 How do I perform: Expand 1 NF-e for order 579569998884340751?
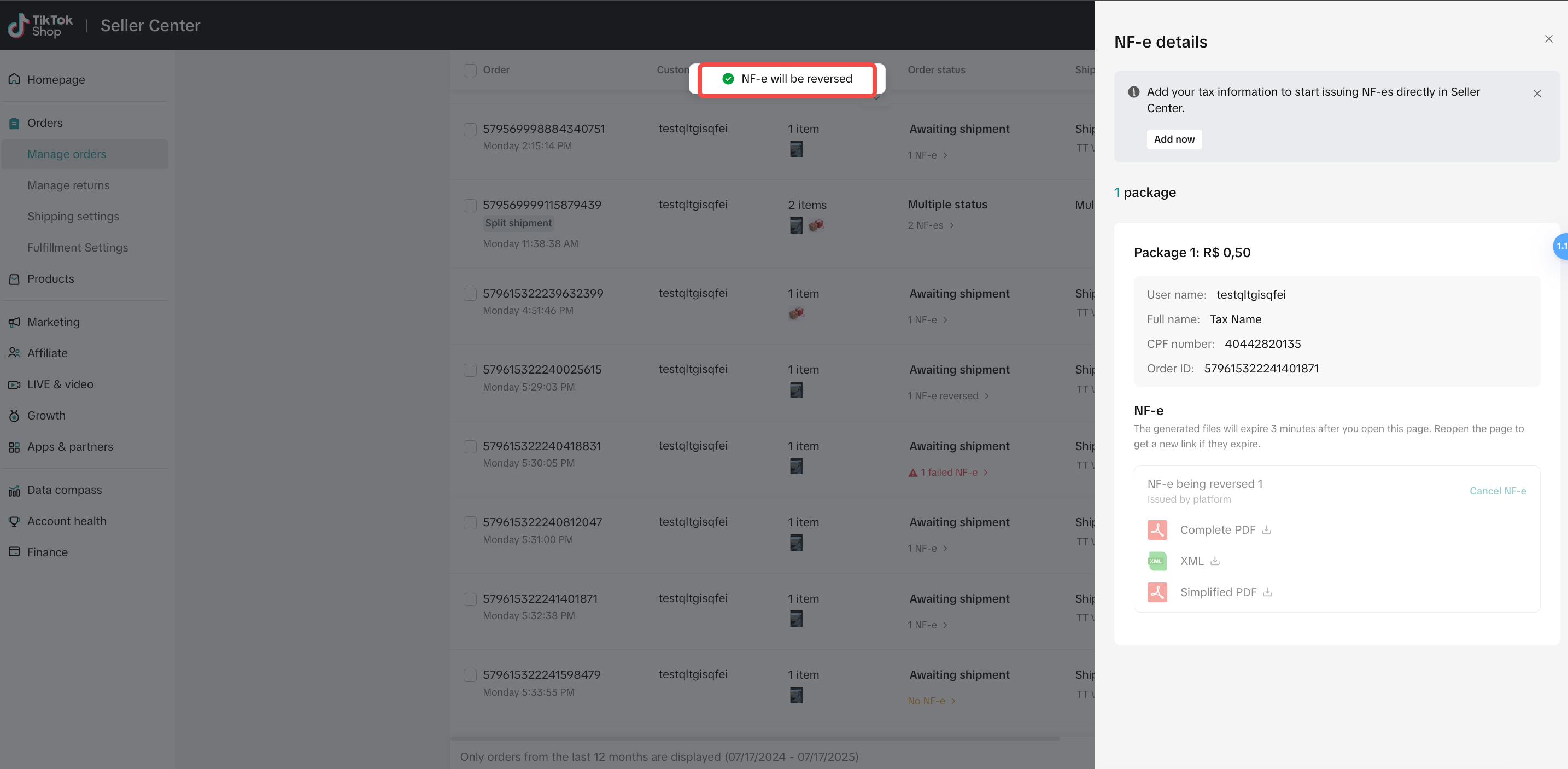[x=928, y=155]
